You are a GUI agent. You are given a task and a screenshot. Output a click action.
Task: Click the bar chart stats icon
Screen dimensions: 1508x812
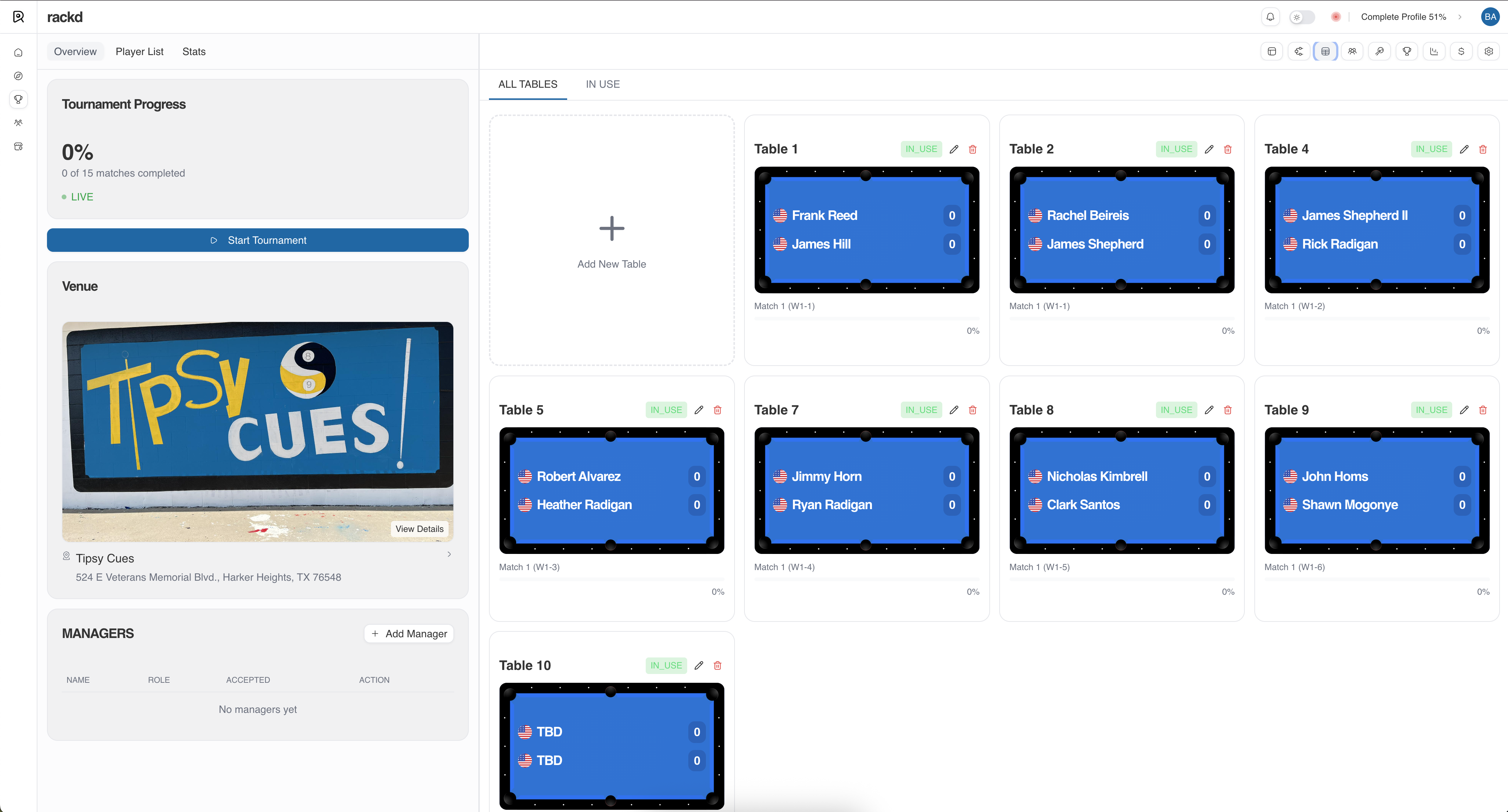[x=1433, y=51]
